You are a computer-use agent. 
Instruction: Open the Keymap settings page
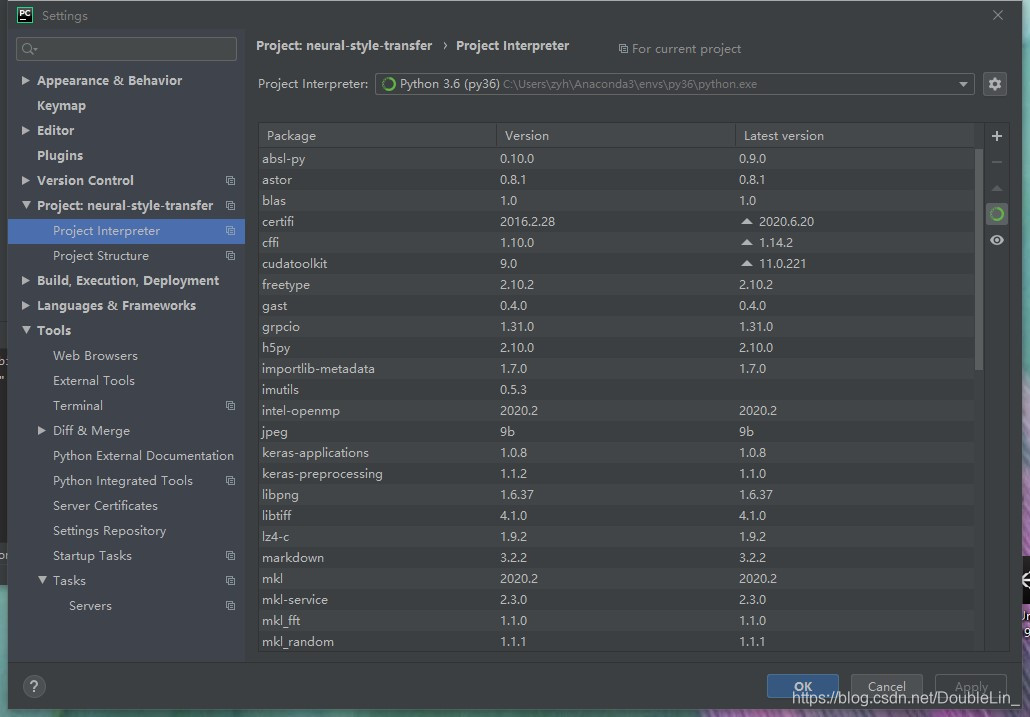click(x=61, y=106)
